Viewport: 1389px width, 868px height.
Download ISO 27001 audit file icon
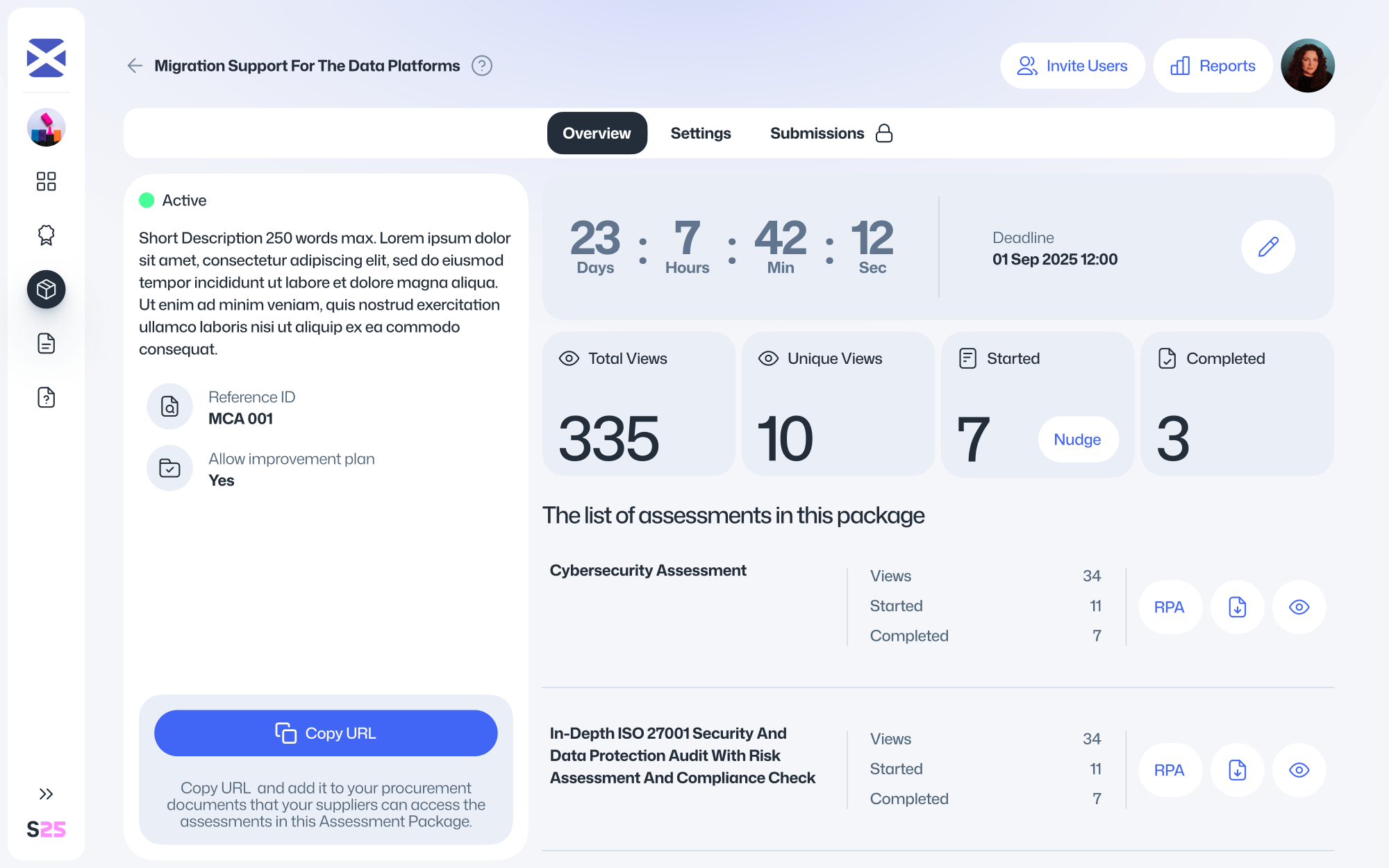click(x=1237, y=770)
